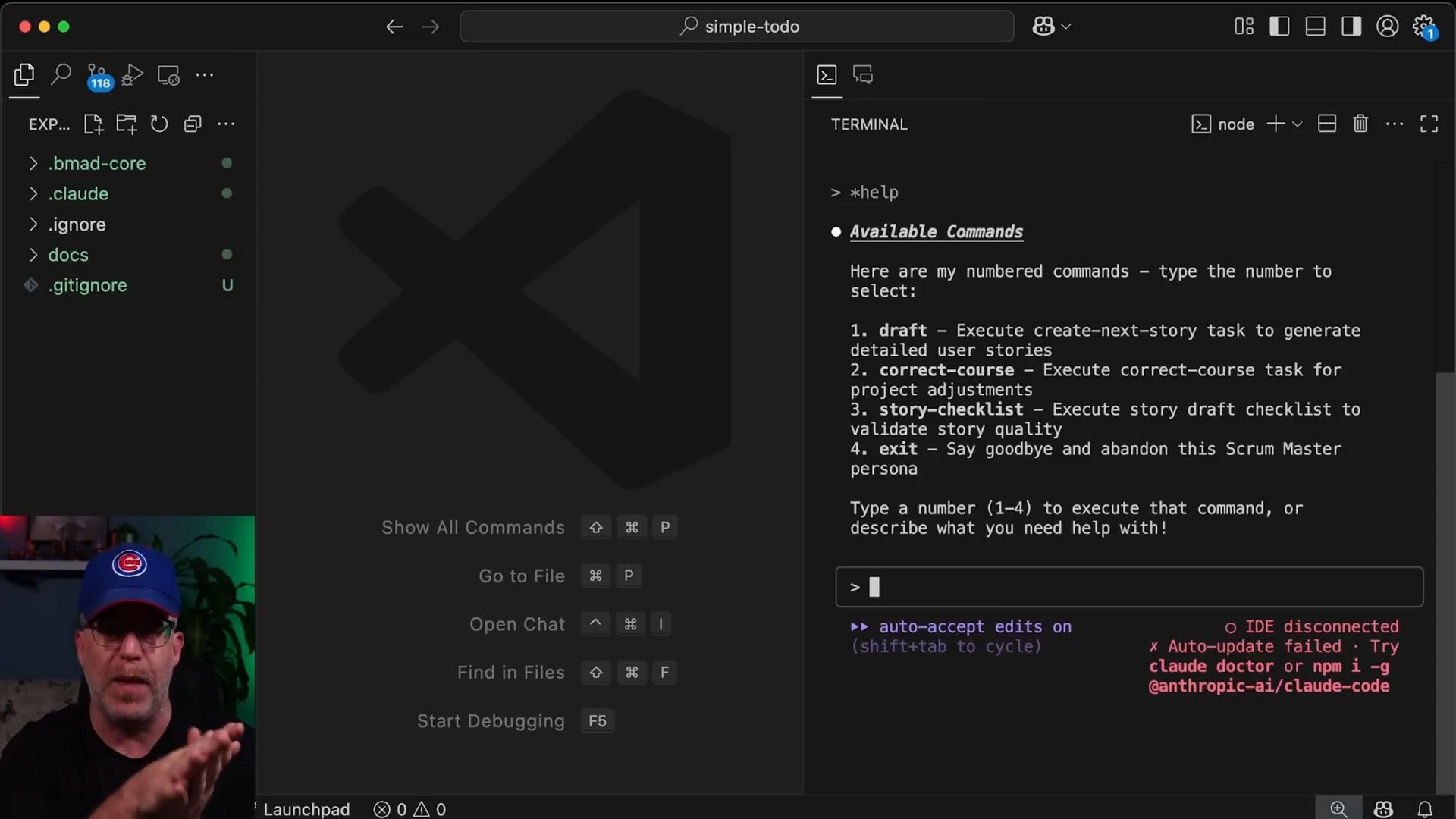
Task: Open the Search view in activity bar
Action: (61, 74)
